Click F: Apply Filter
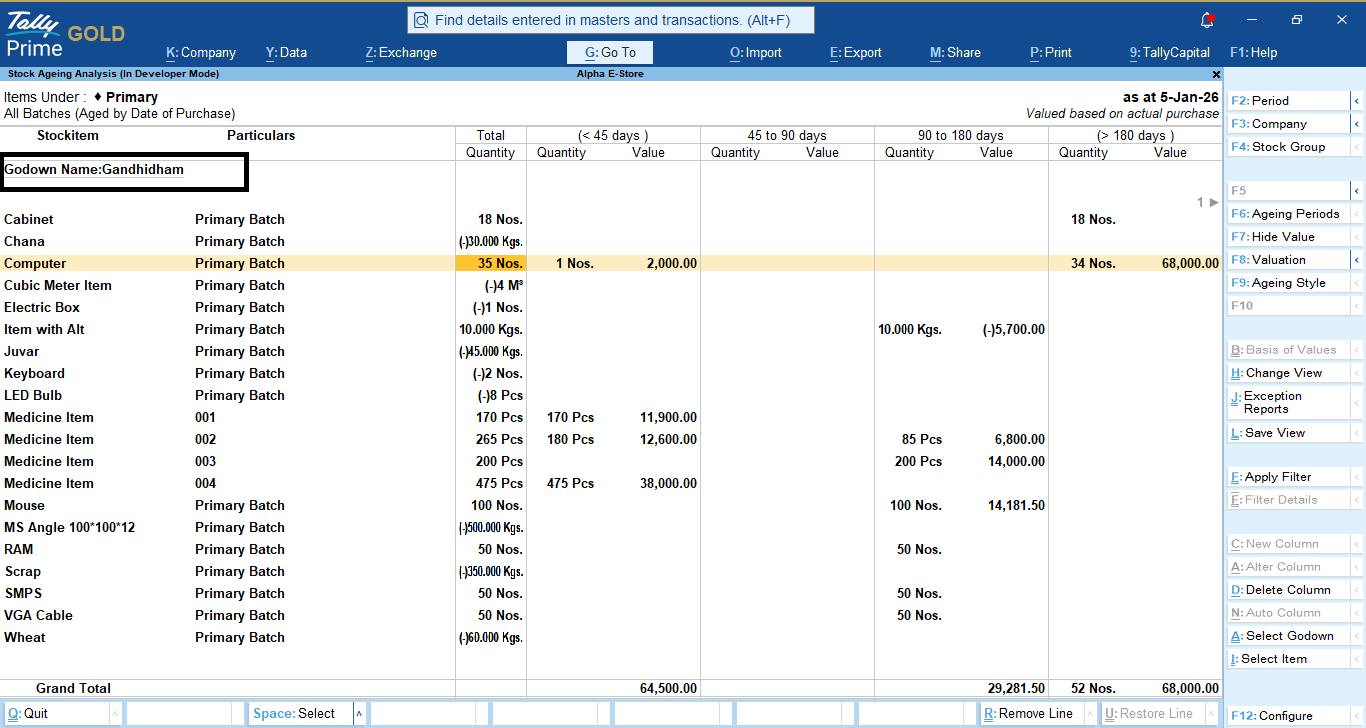 [1288, 477]
